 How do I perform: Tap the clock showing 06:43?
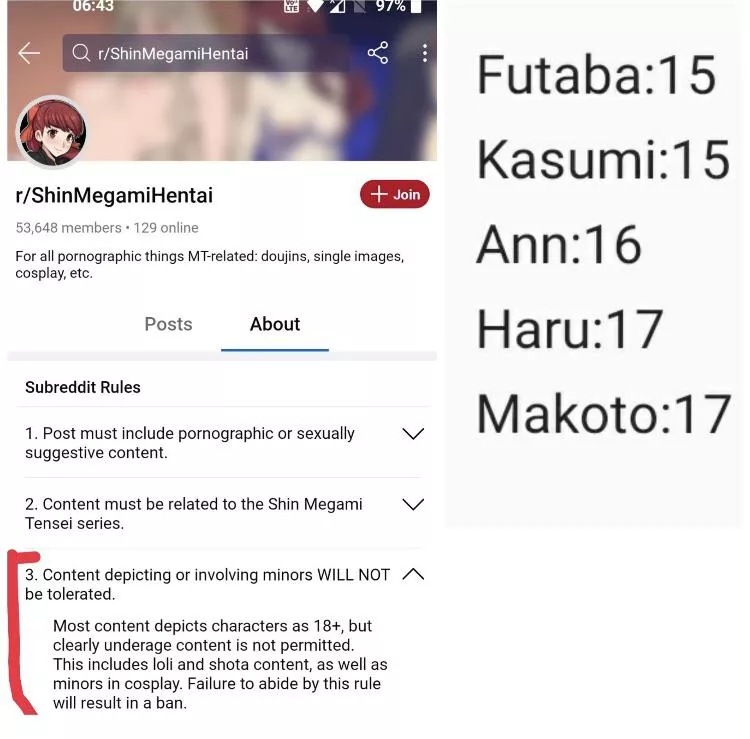click(93, 6)
